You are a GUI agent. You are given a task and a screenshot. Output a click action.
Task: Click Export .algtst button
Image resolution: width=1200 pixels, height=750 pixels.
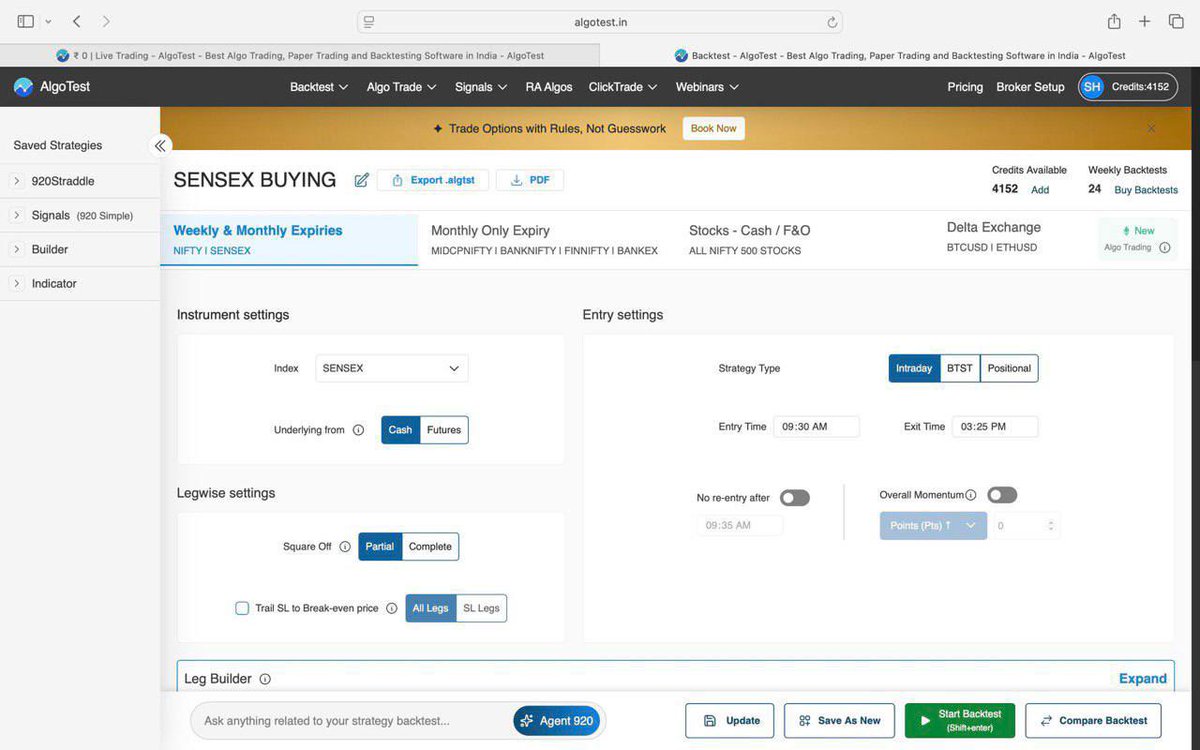(x=433, y=180)
